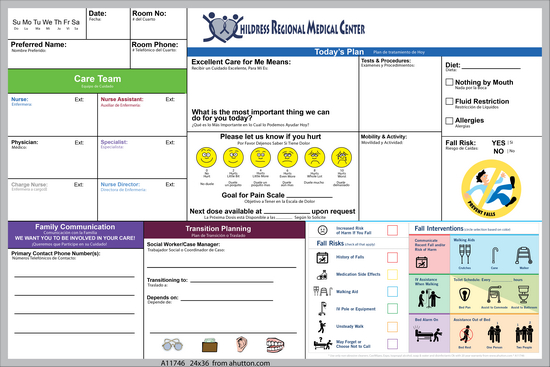Click the Goal for Pain Scale blank

coord(309,196)
